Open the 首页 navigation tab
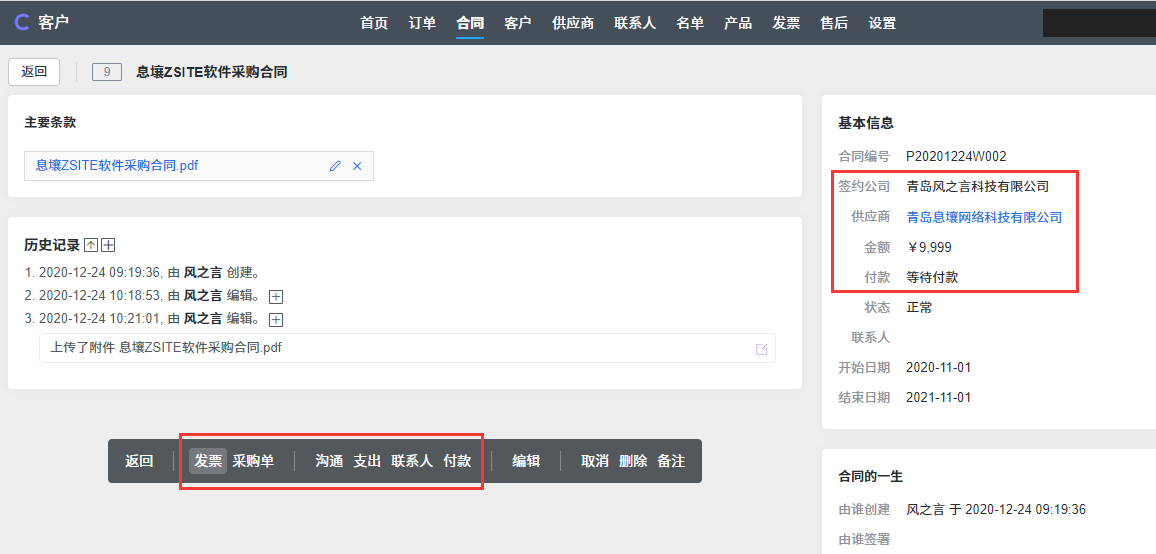 pos(374,23)
